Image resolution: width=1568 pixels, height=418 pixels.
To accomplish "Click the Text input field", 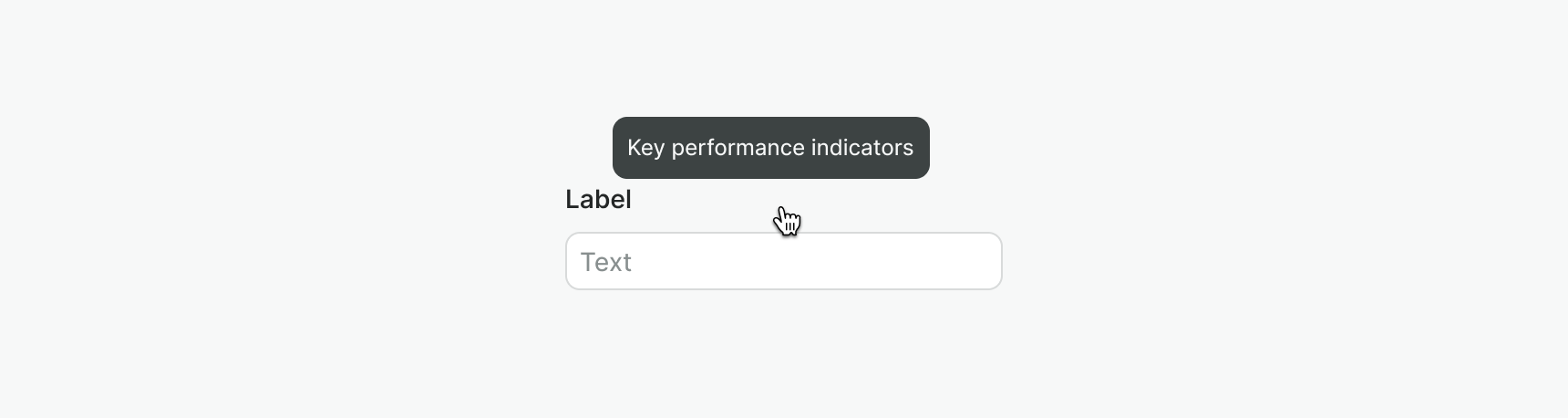I will tap(783, 262).
